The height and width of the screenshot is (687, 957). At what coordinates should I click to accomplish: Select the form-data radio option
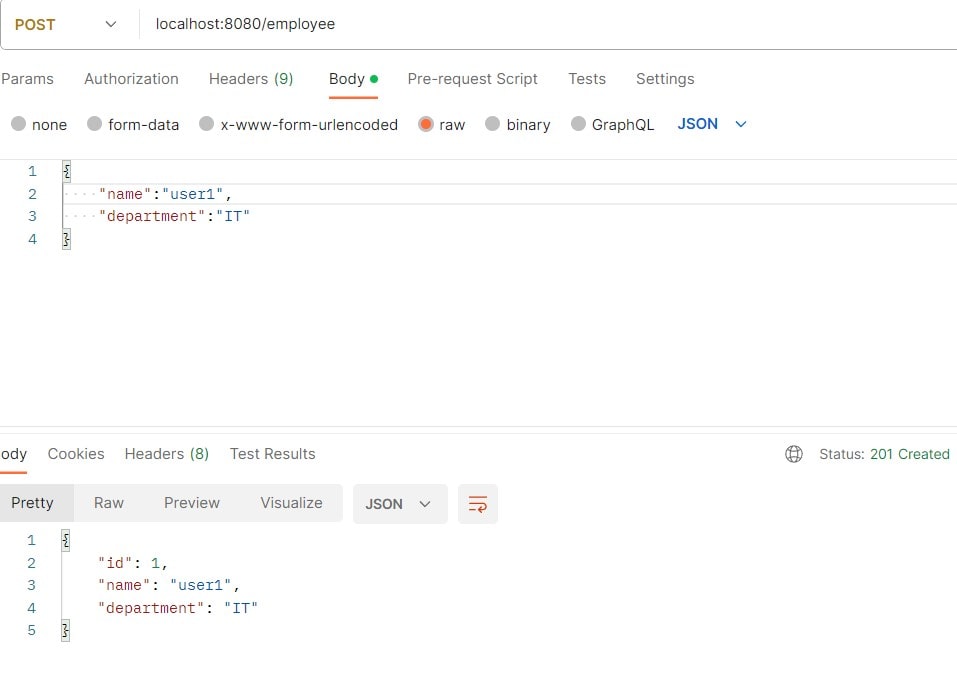pyautogui.click(x=95, y=124)
